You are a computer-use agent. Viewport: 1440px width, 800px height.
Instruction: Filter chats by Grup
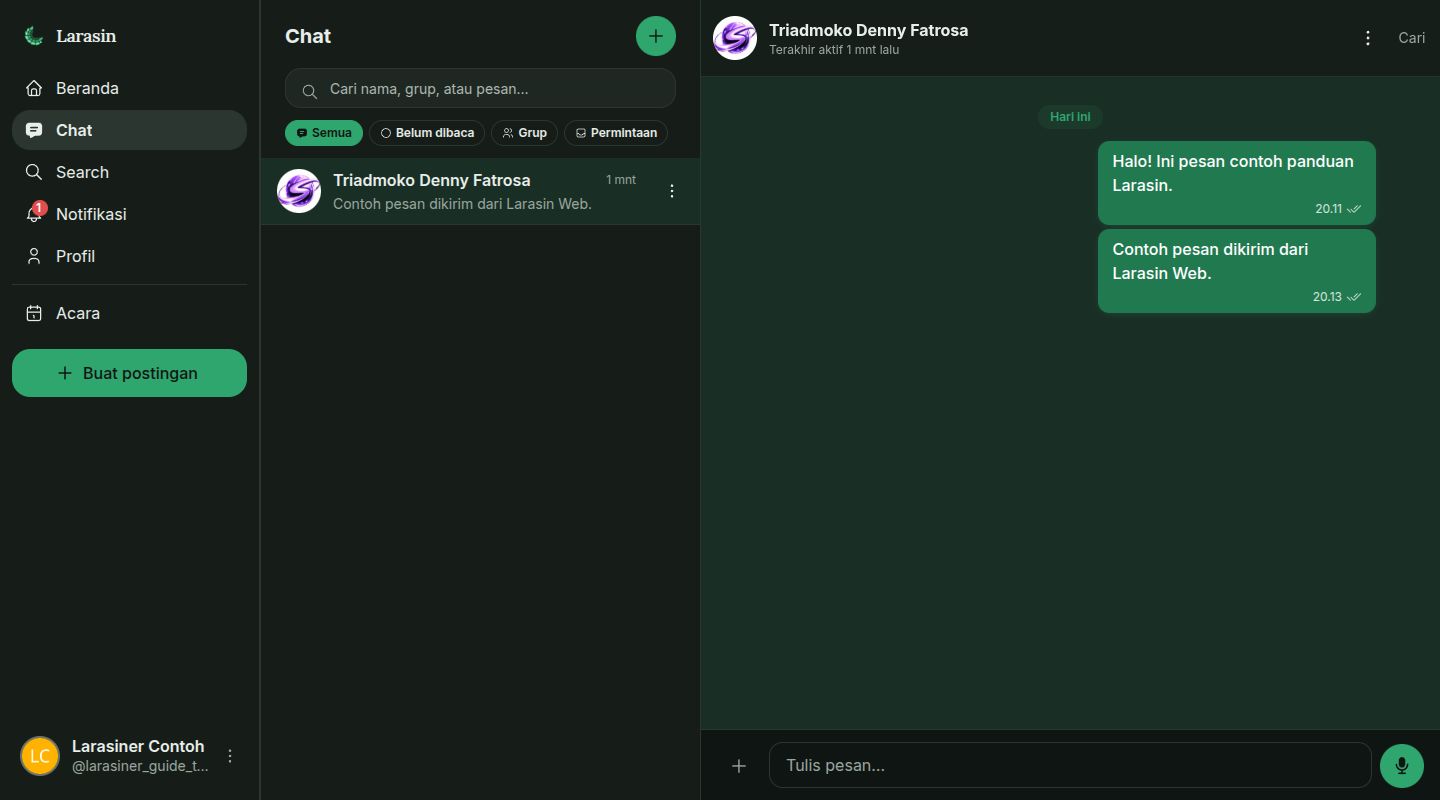click(524, 133)
